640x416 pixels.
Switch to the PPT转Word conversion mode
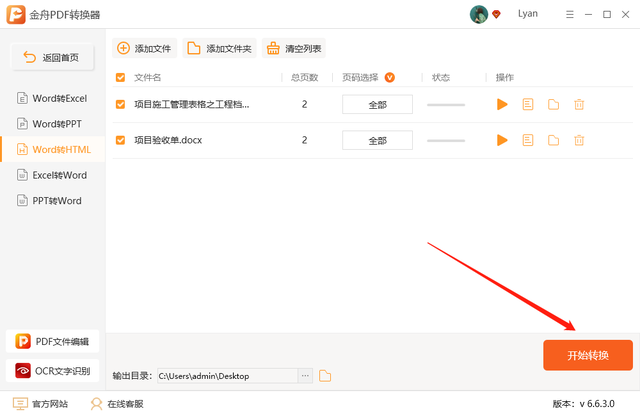tap(52, 200)
